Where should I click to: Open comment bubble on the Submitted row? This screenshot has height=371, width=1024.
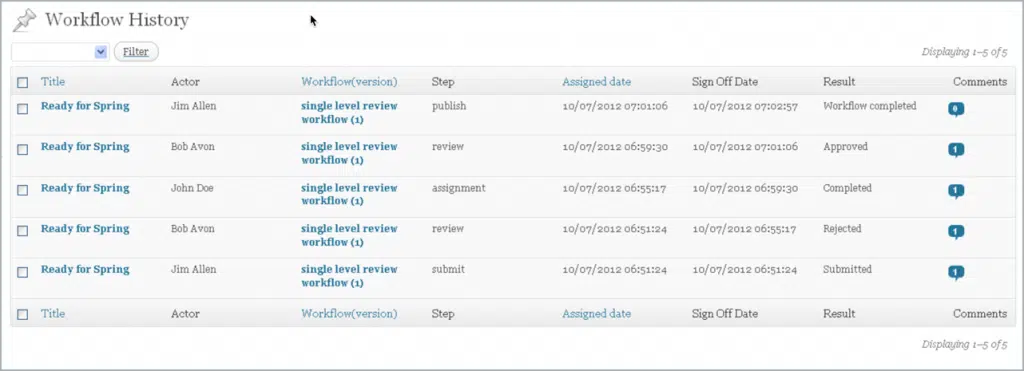pyautogui.click(x=956, y=273)
